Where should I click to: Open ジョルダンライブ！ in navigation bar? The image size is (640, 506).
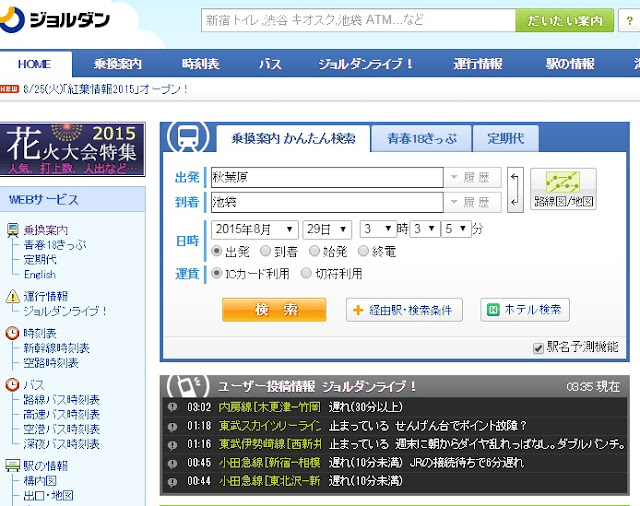coord(366,64)
